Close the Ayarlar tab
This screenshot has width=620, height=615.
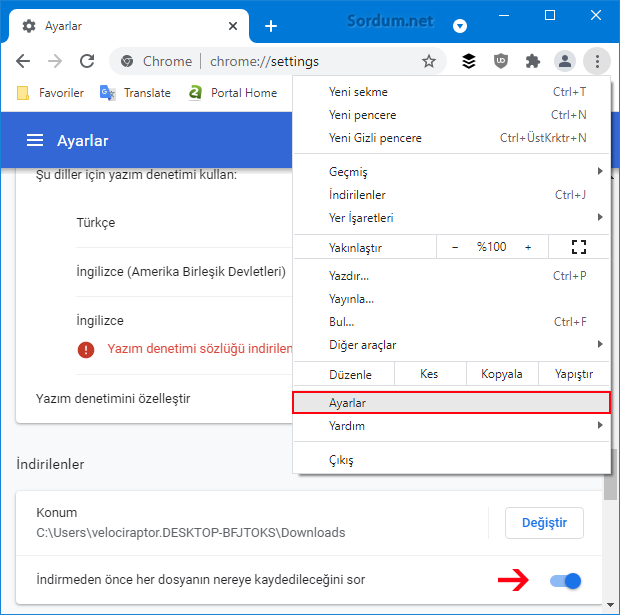click(x=233, y=26)
